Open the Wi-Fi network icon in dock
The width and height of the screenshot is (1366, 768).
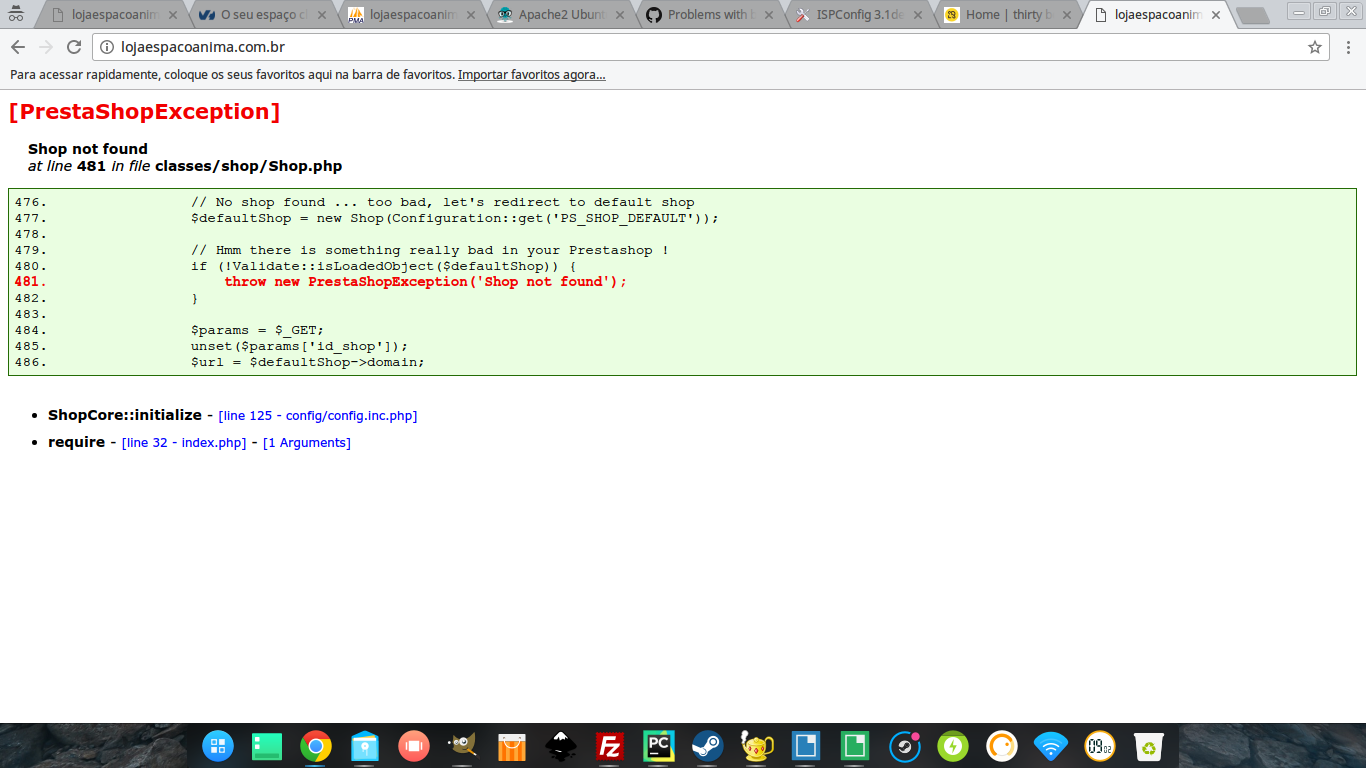point(1050,746)
